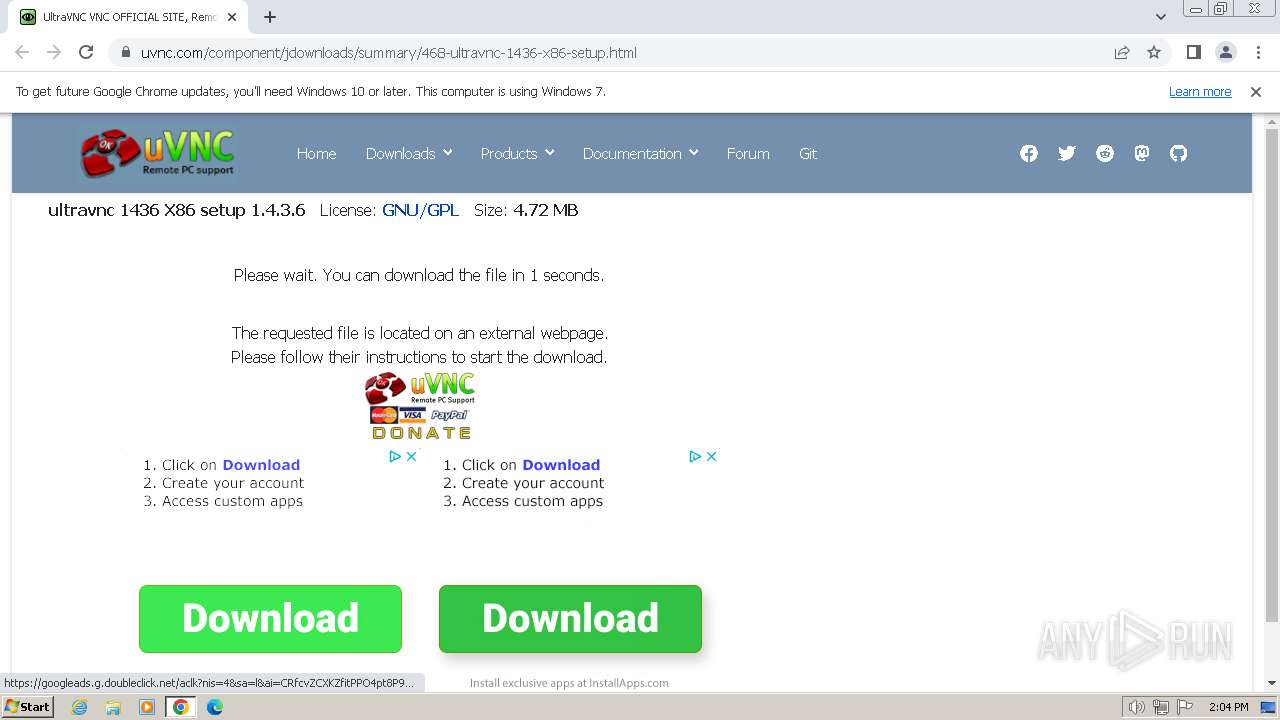This screenshot has height=720, width=1280.
Task: Open a new browser tab
Action: point(270,17)
